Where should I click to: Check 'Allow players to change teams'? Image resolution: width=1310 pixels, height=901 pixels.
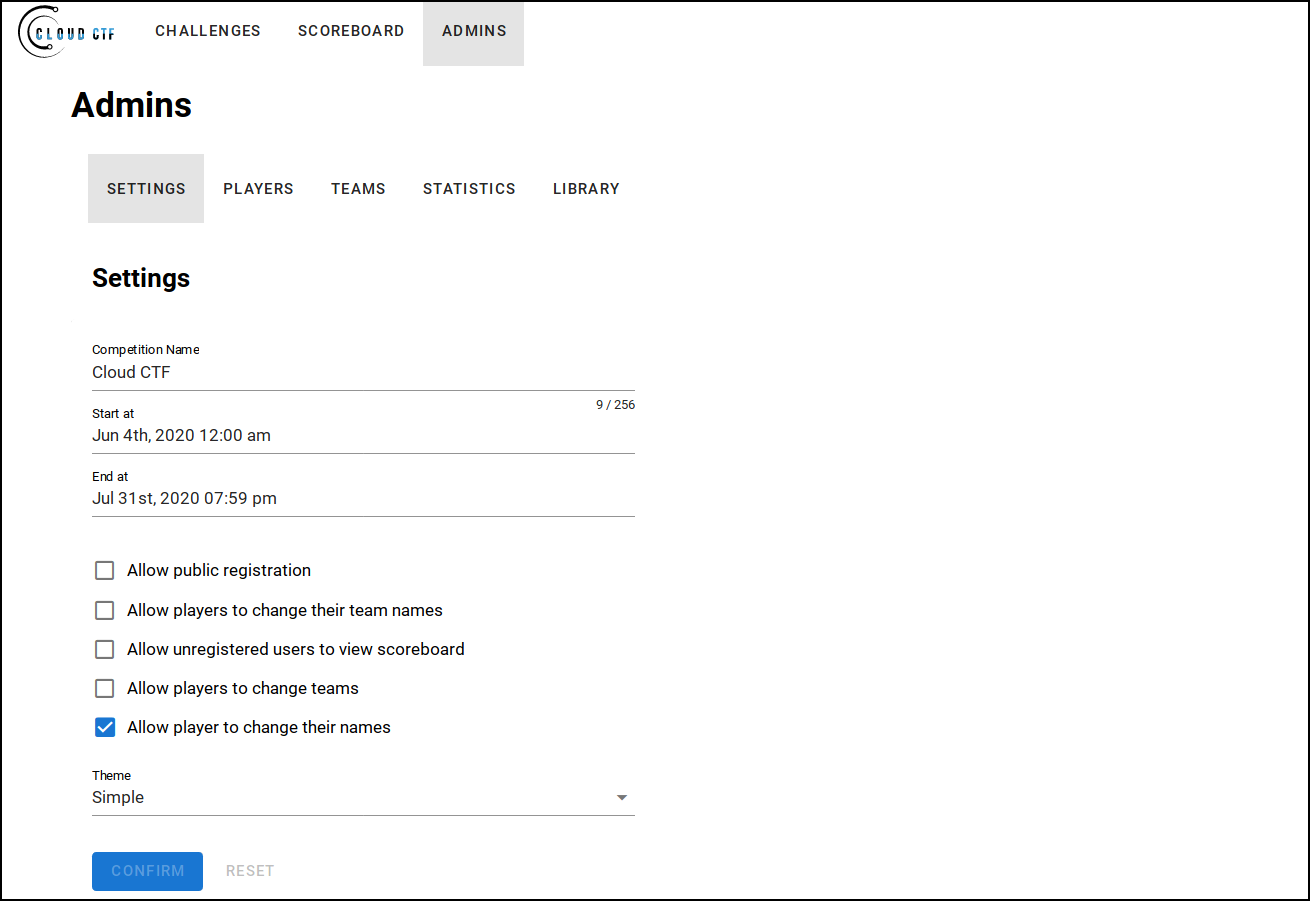[x=104, y=688]
